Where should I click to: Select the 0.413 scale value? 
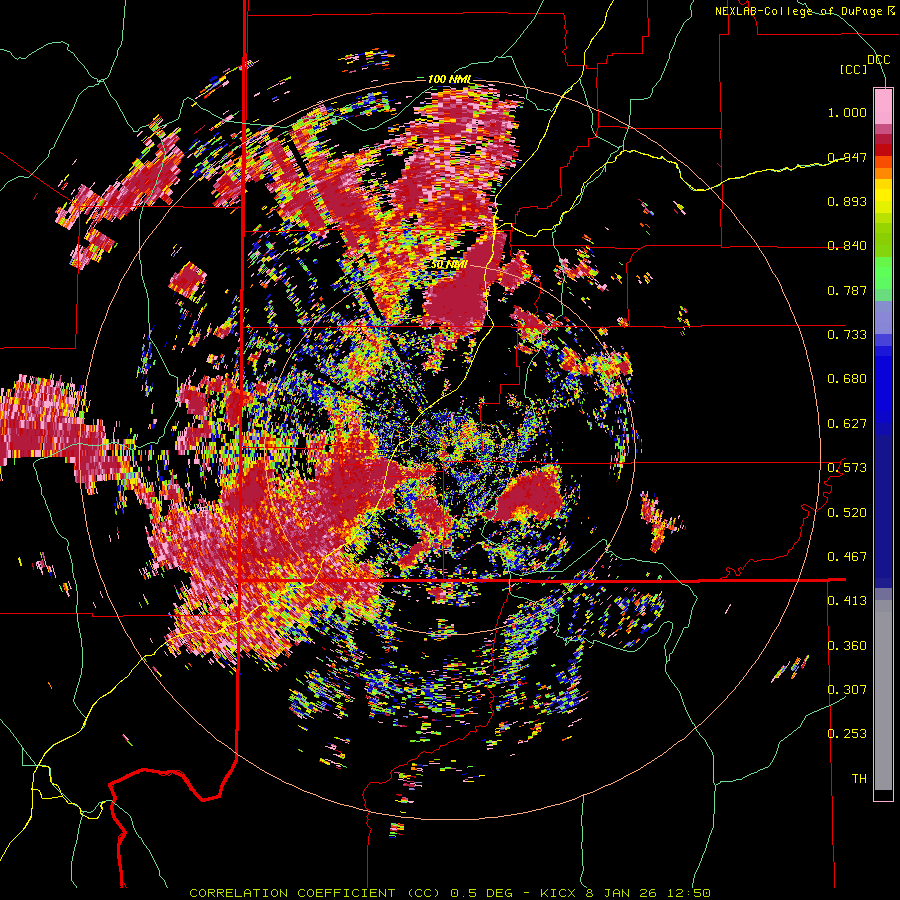pyautogui.click(x=847, y=601)
